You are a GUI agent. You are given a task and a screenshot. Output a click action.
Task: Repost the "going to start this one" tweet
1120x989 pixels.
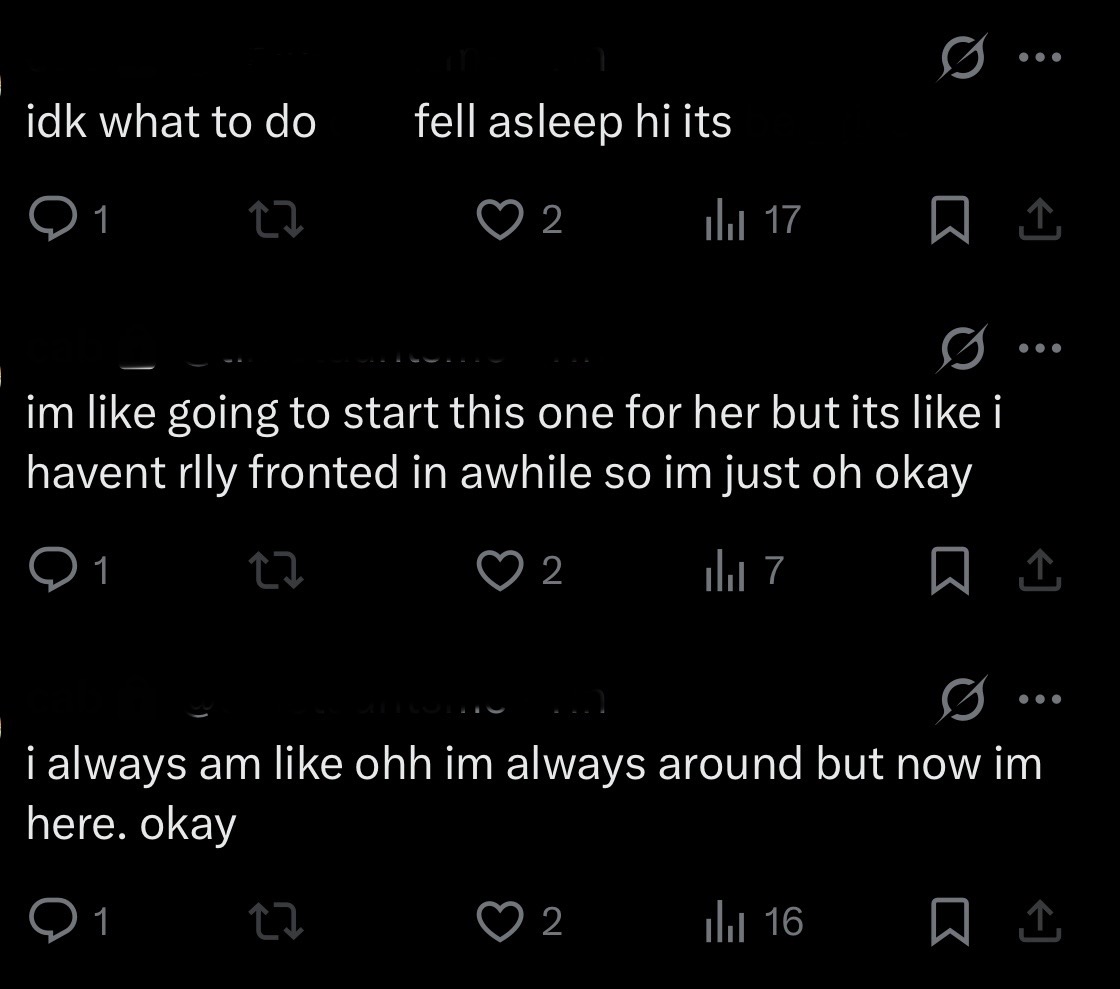click(x=276, y=571)
